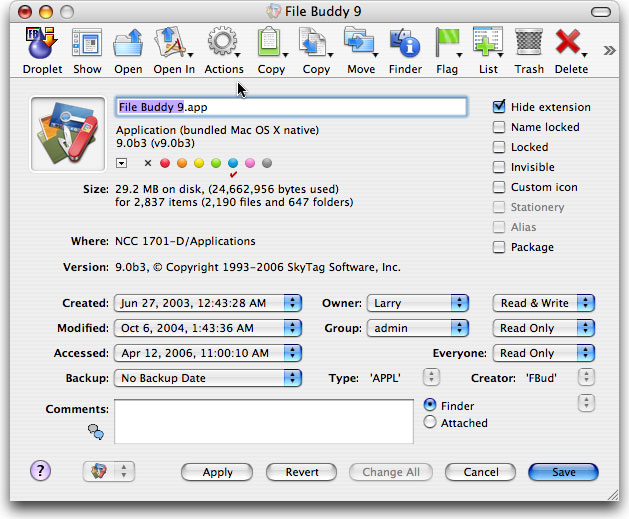Click inside the Comments text box

[264, 422]
